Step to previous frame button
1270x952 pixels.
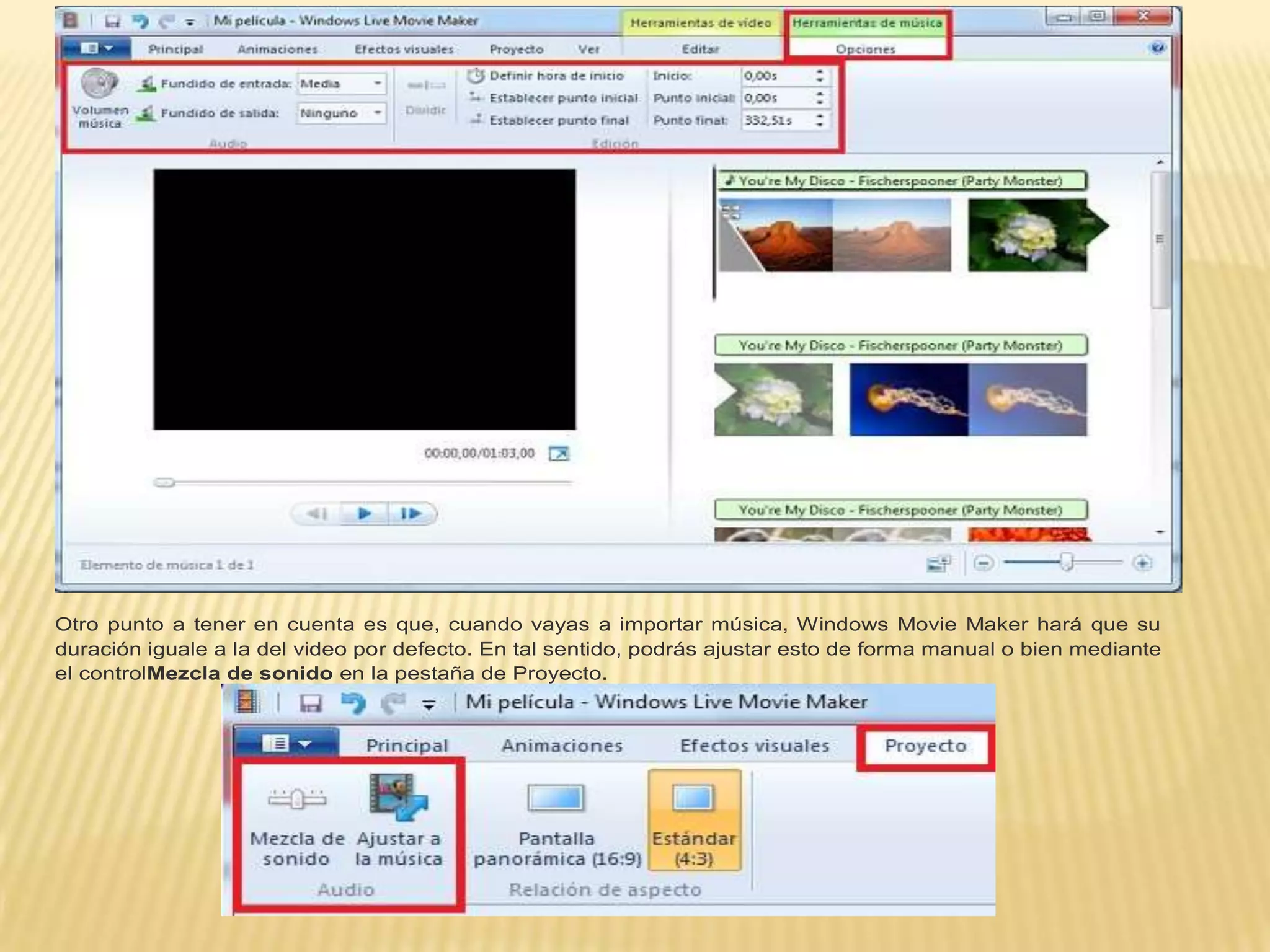[x=317, y=513]
